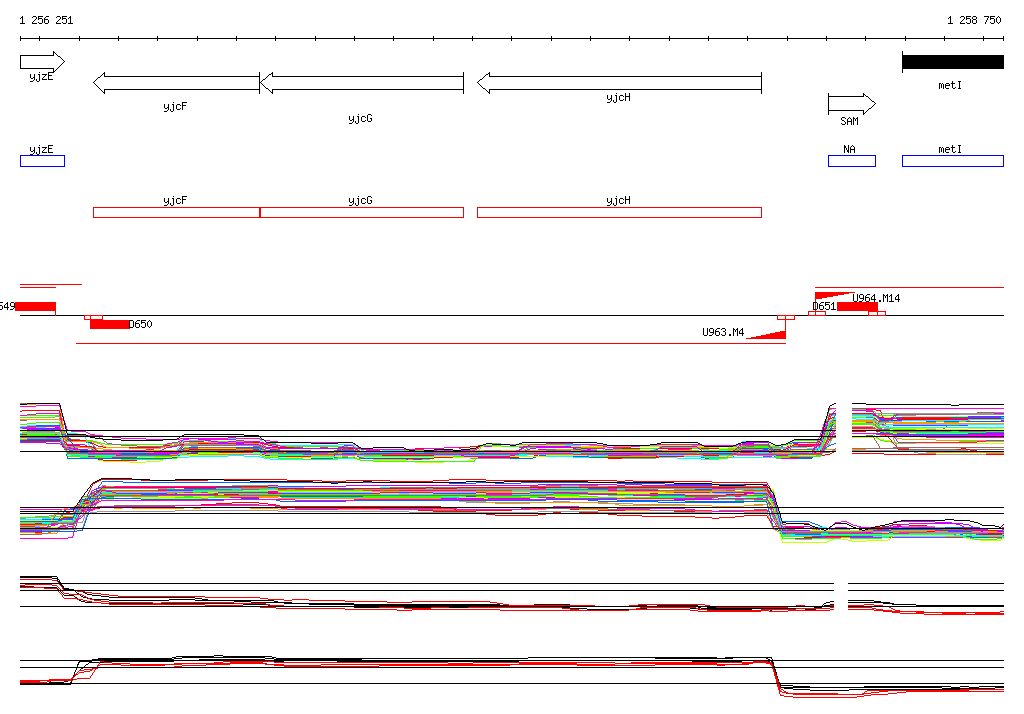Image resolution: width=1024 pixels, height=714 pixels.
Task: Click the red U963.M4 triangle marker
Action: click(770, 334)
